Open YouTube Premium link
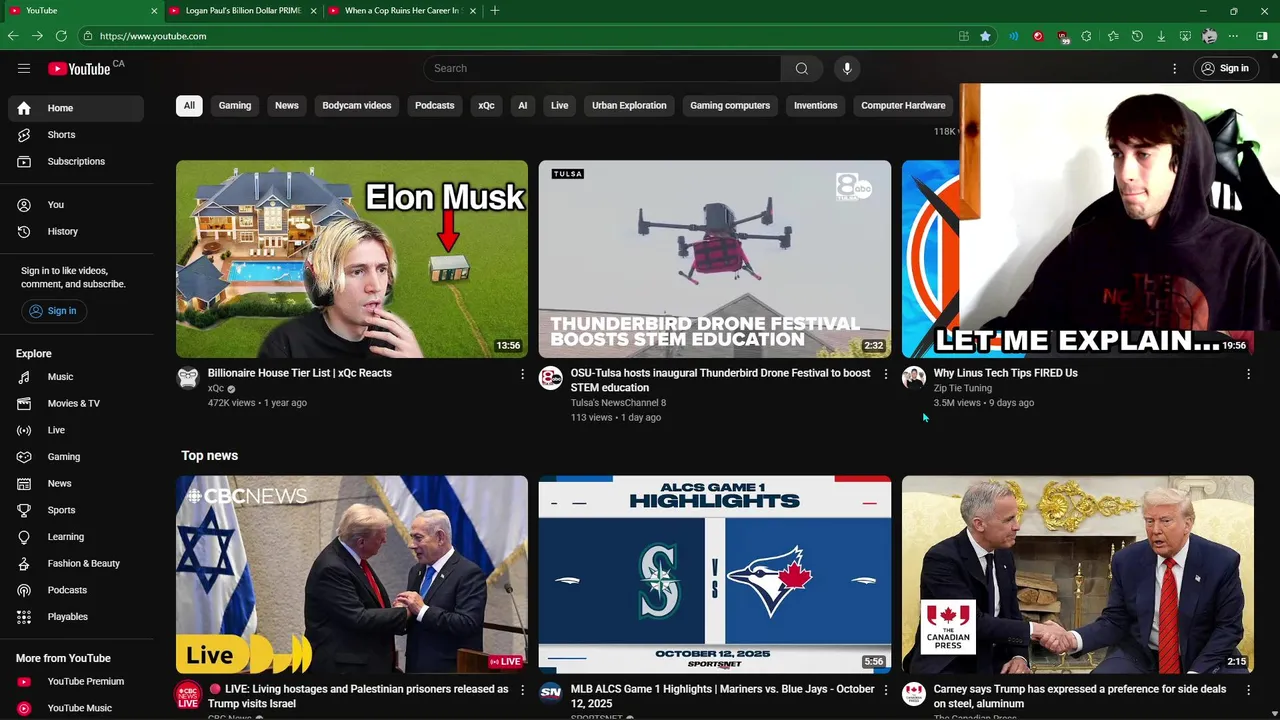1280x720 pixels. 76,682
